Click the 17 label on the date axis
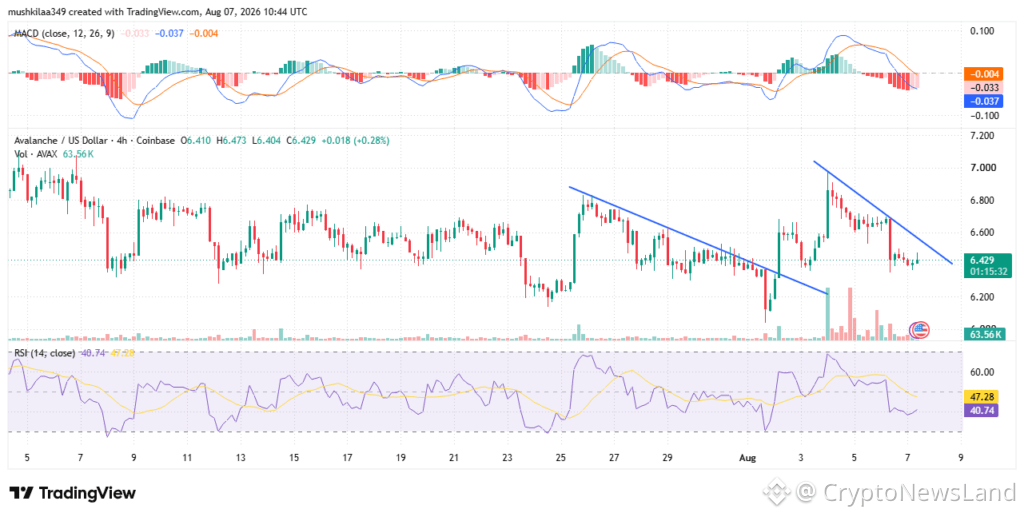Viewport: 1024px width, 517px height. click(x=347, y=458)
